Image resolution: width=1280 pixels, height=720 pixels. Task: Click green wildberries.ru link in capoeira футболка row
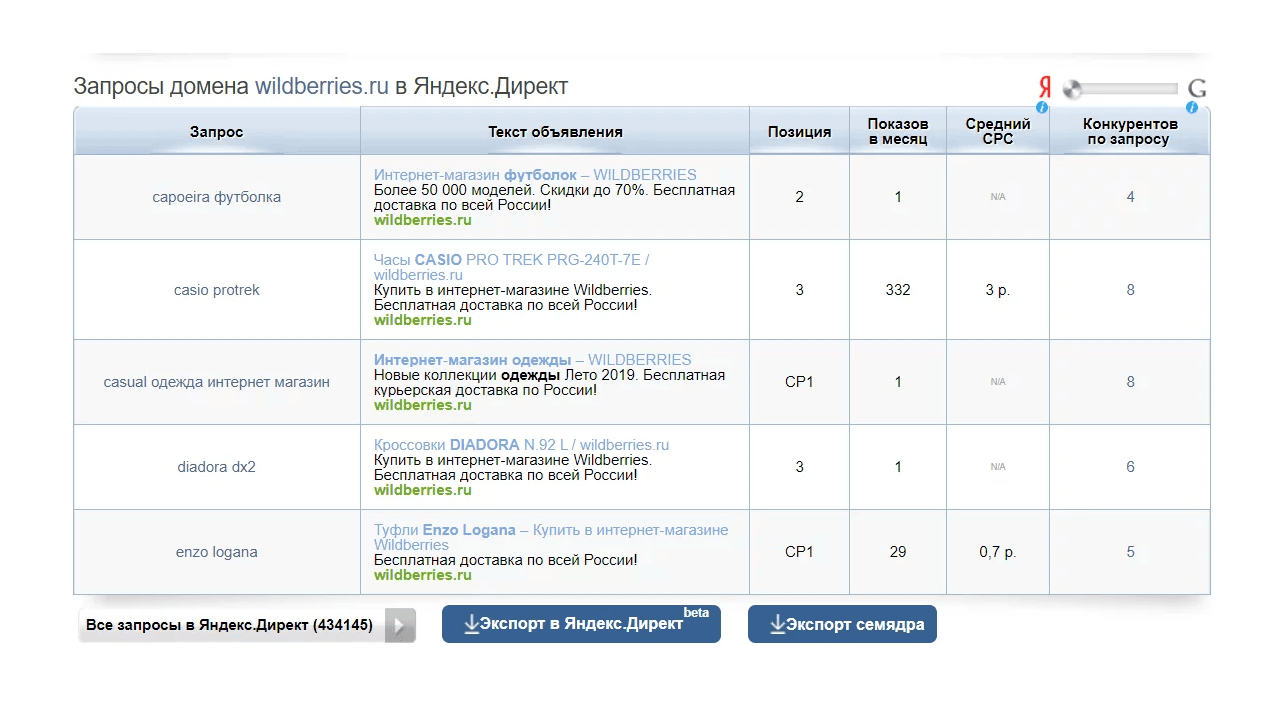point(423,220)
